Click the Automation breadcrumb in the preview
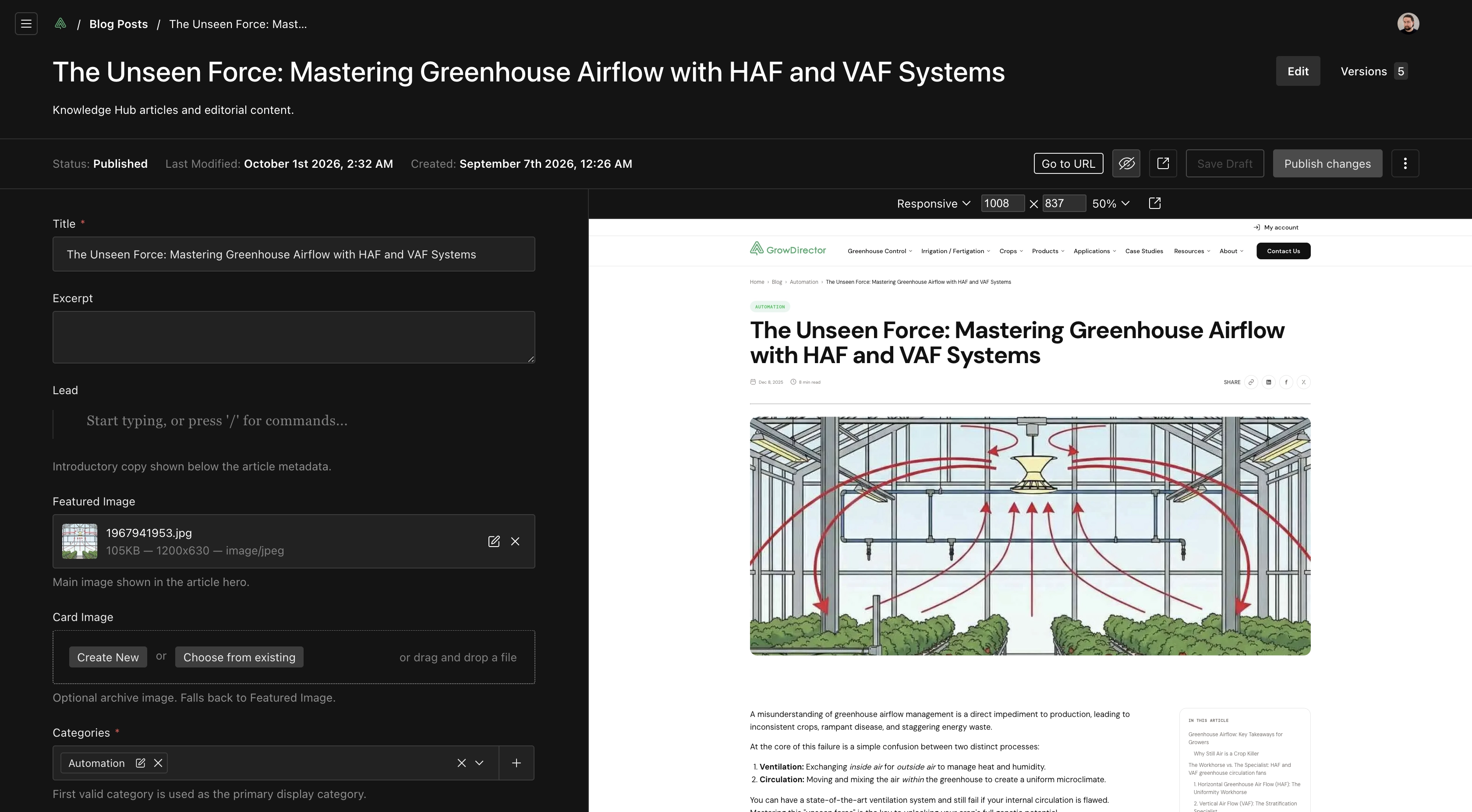 tap(803, 282)
